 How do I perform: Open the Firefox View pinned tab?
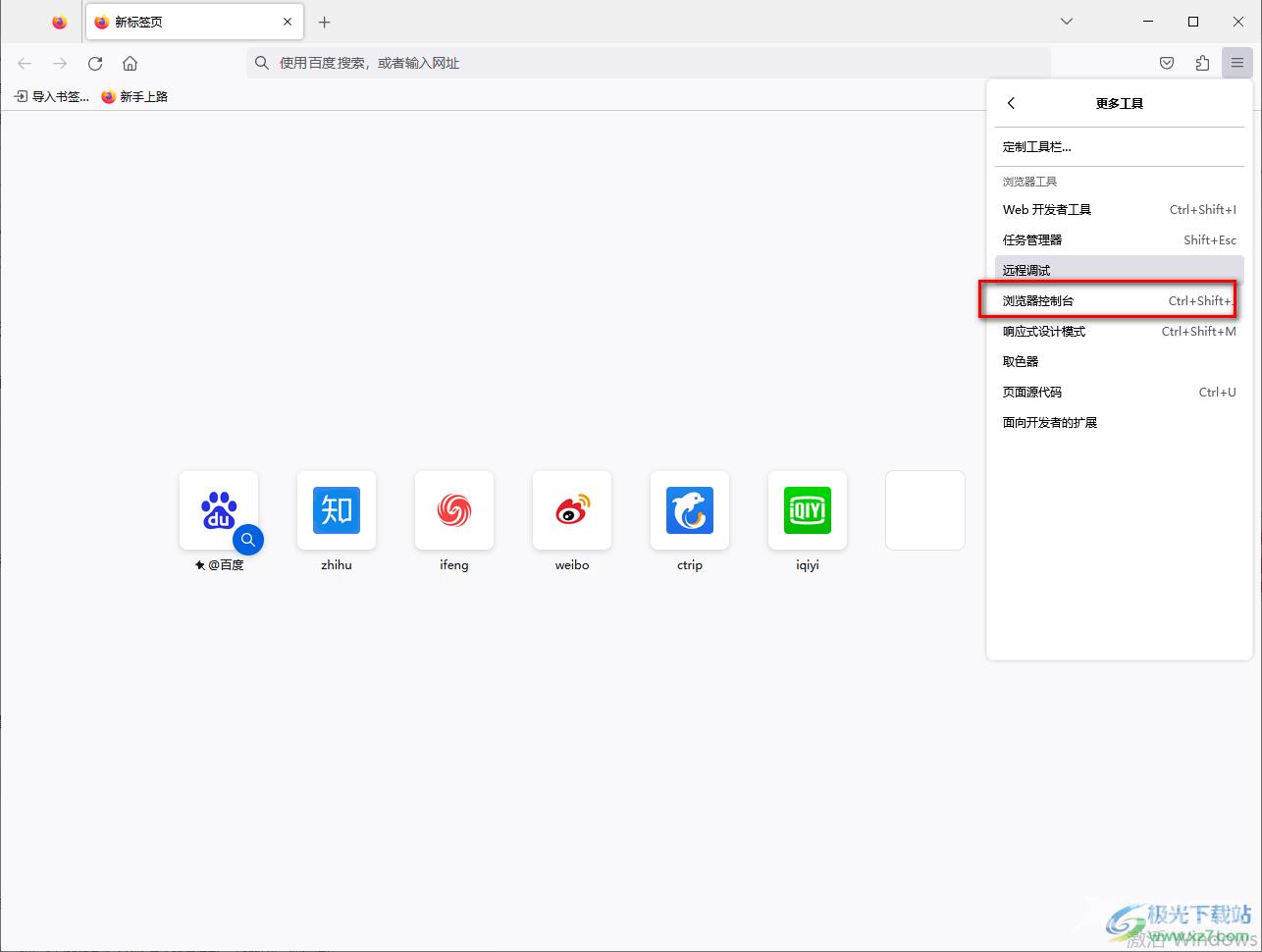click(x=60, y=22)
